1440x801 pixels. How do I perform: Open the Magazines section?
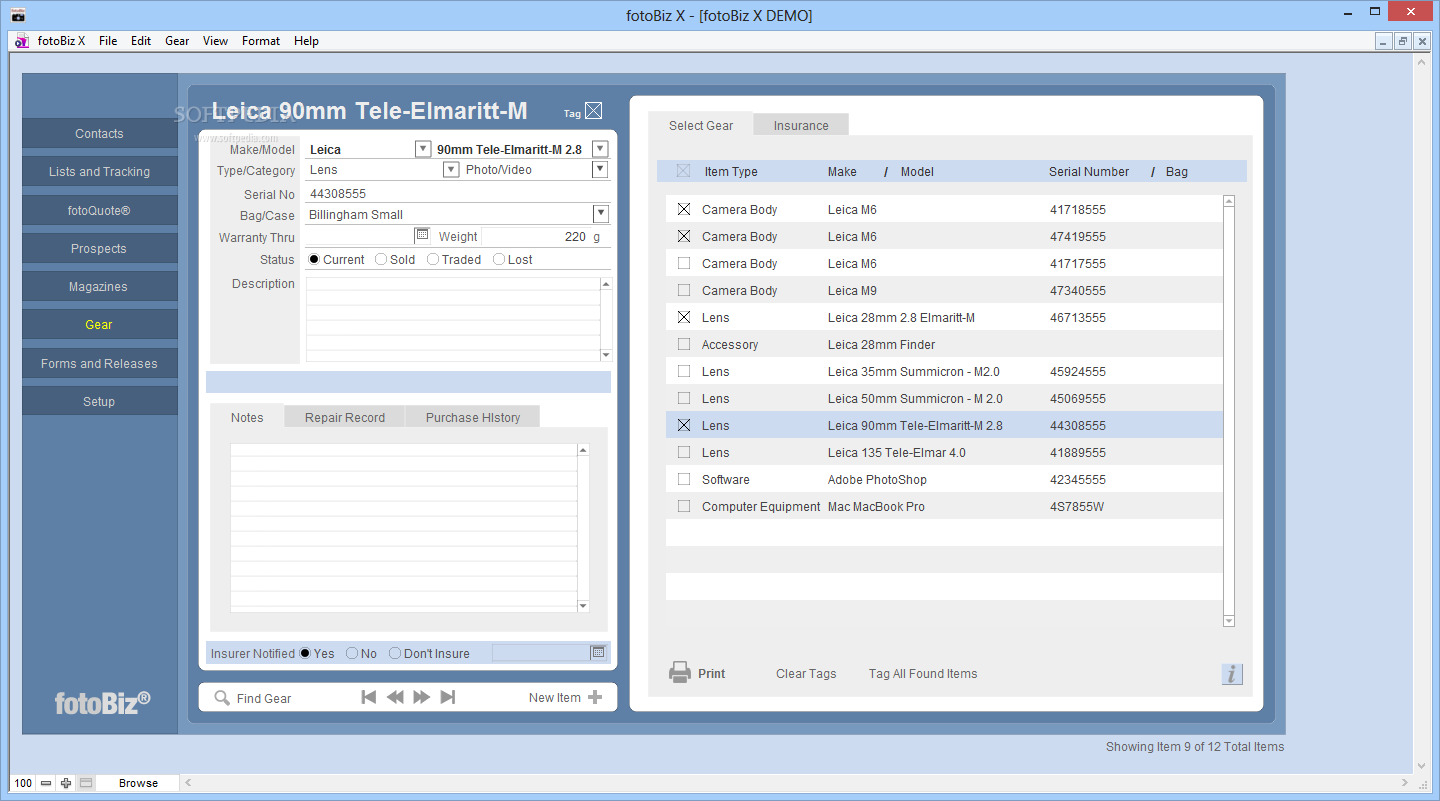click(99, 286)
